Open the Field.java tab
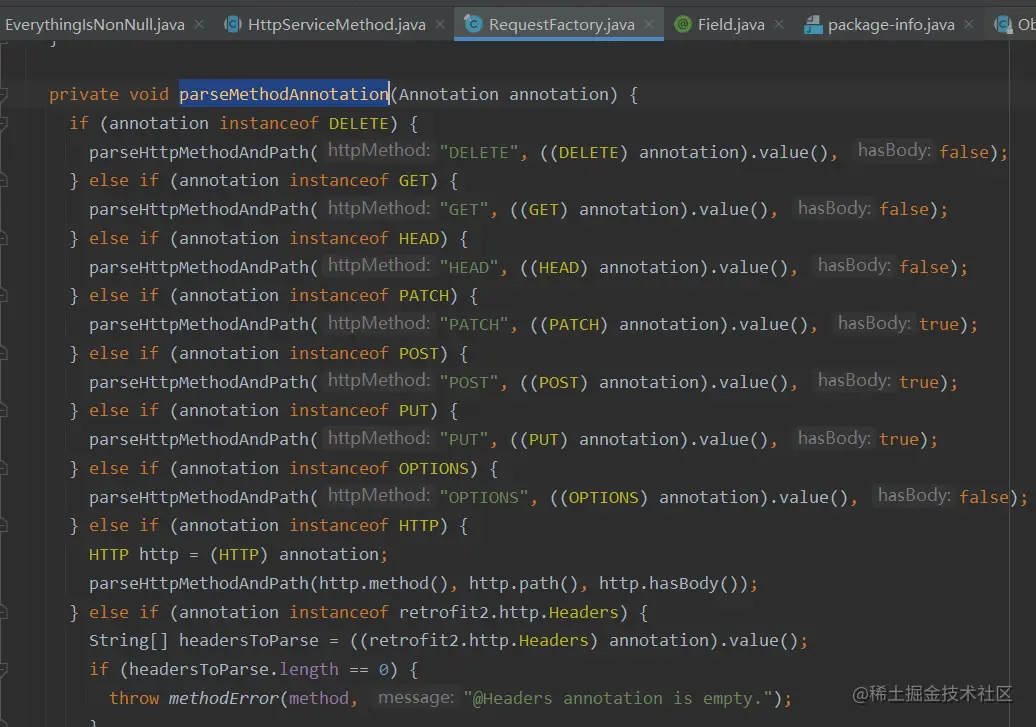The image size is (1036, 727). (x=731, y=24)
